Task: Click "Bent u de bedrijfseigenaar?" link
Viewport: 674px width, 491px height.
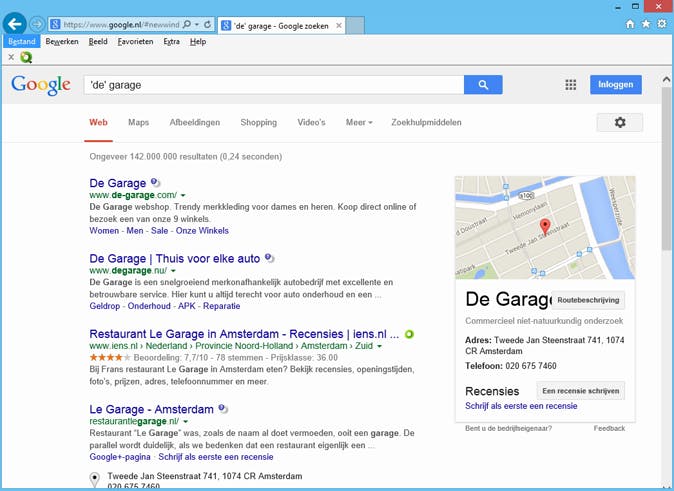Action: point(509,428)
